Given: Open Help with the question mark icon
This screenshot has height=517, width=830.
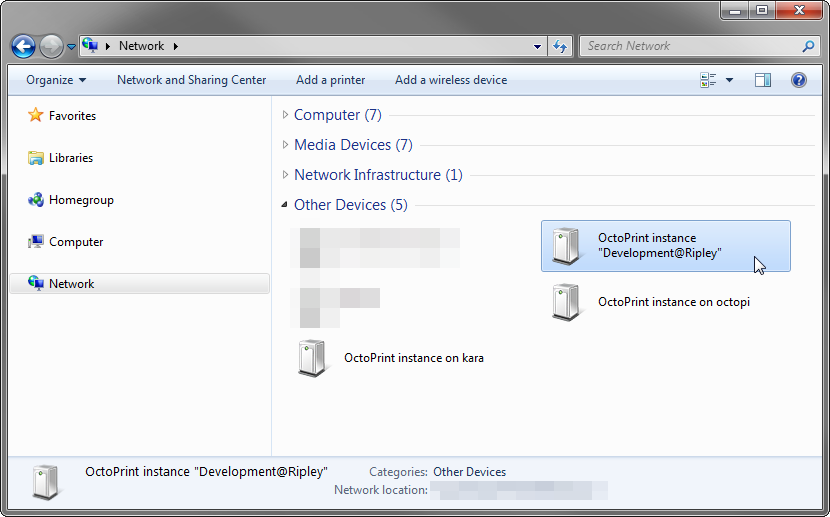Looking at the screenshot, I should coord(799,80).
